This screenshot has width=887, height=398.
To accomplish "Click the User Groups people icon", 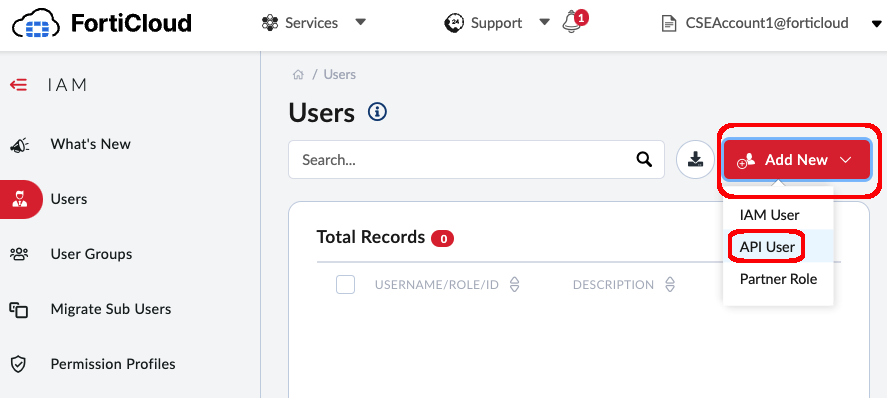I will click(x=19, y=254).
